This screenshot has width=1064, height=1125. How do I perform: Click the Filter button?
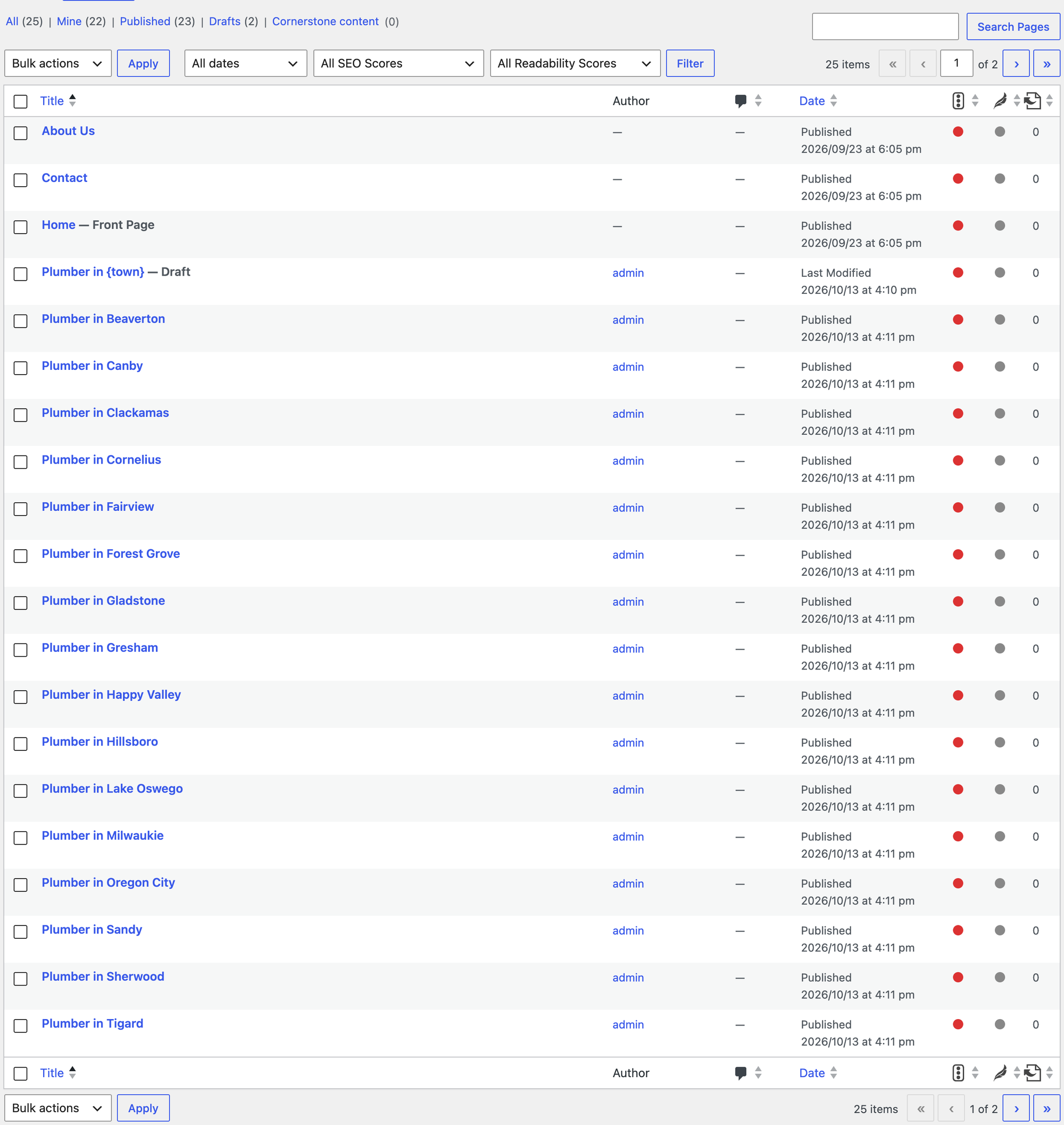pos(689,63)
